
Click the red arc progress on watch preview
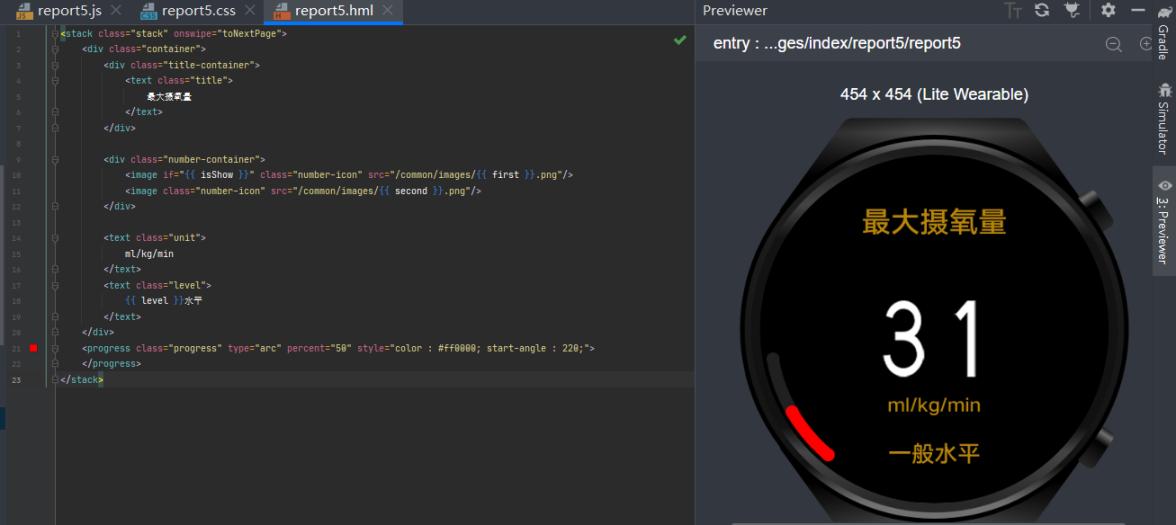(808, 433)
